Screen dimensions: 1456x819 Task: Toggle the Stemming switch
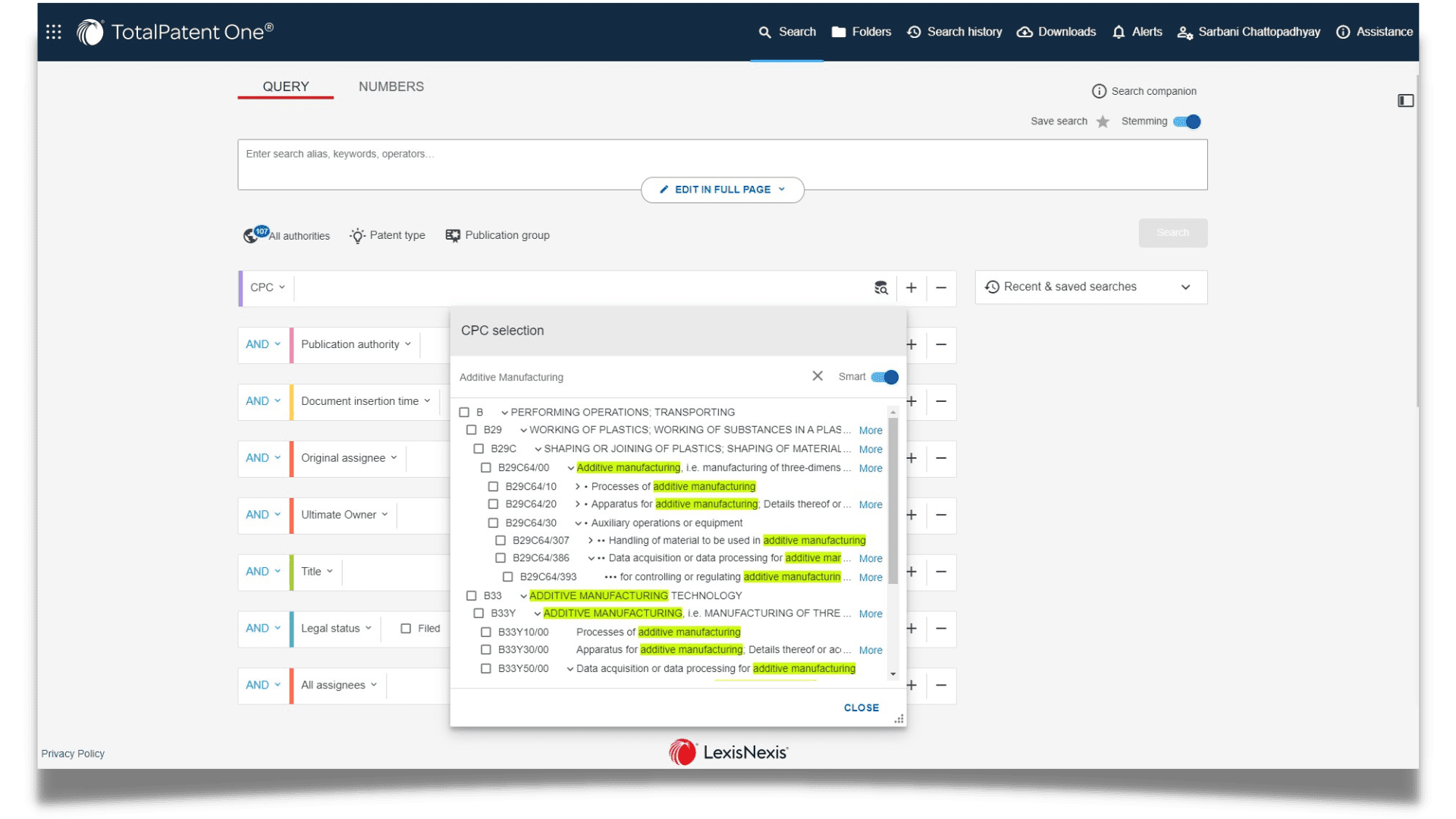pyautogui.click(x=1187, y=121)
